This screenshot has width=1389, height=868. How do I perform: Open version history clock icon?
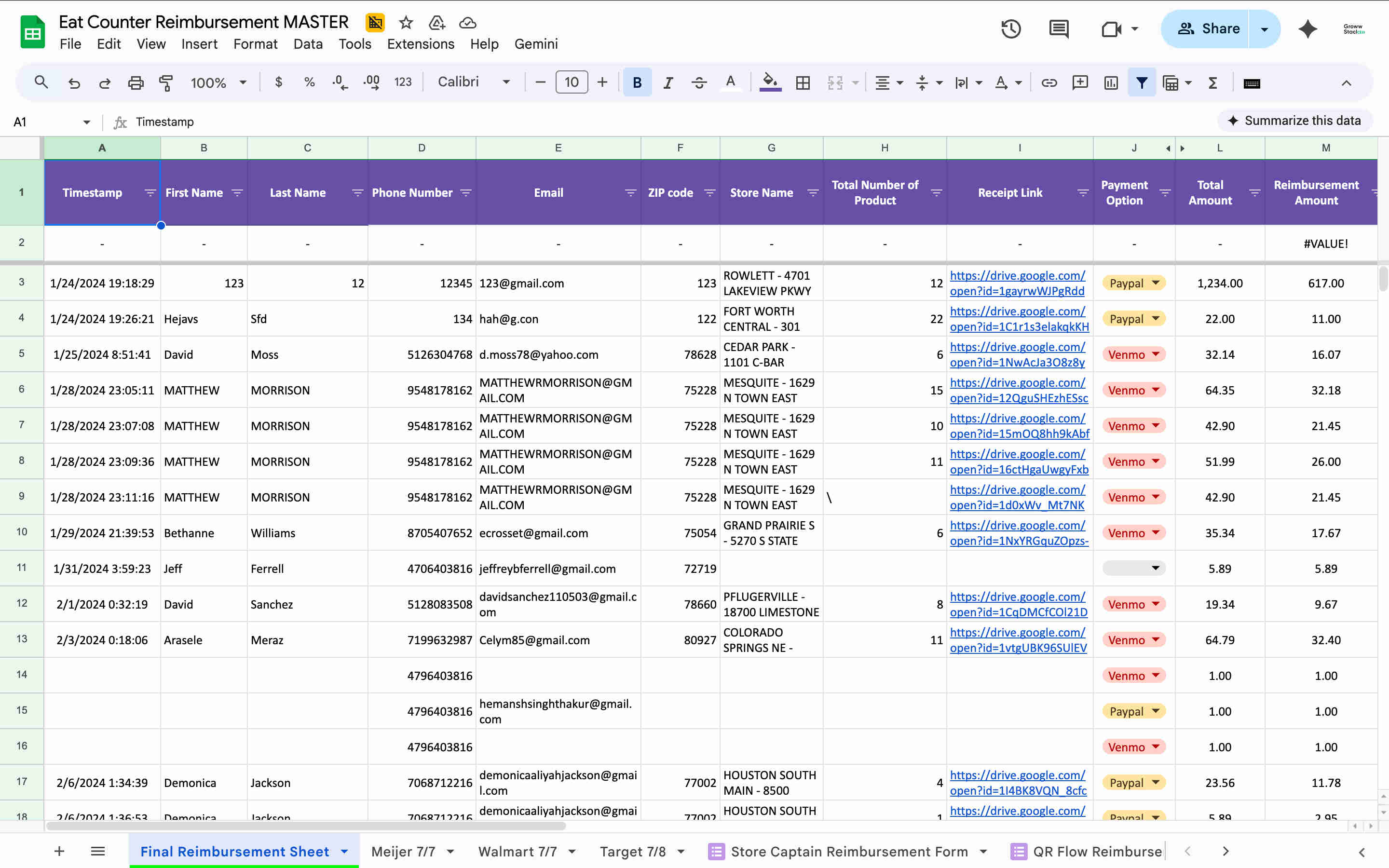click(x=1011, y=29)
